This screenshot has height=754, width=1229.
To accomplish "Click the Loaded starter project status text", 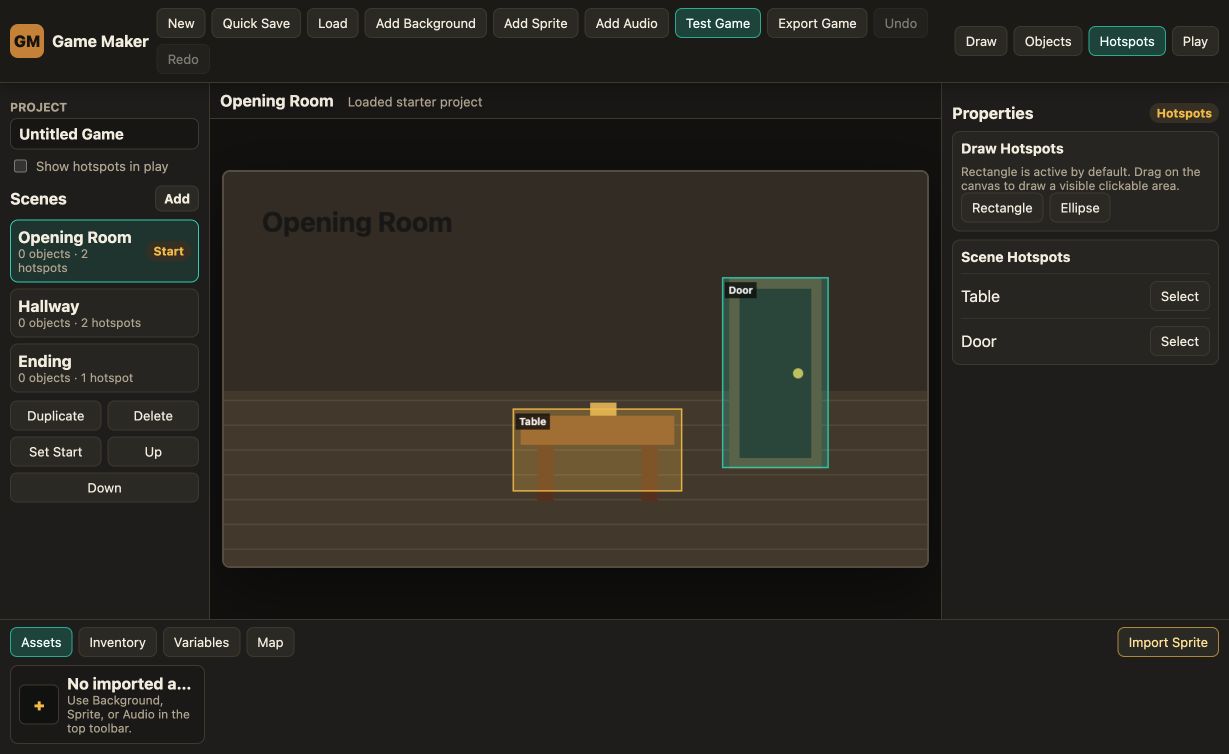I will point(415,102).
